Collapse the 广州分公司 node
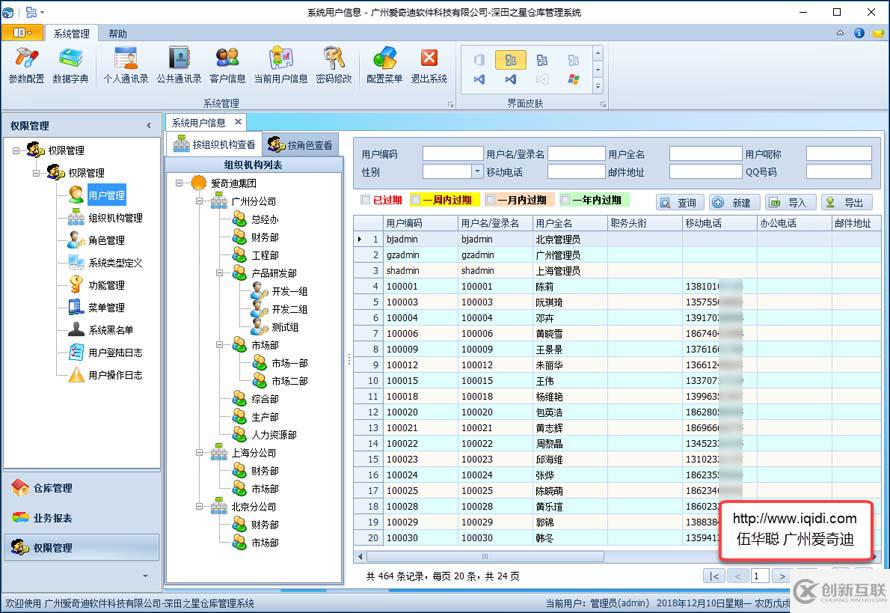The image size is (890, 613). tap(199, 201)
